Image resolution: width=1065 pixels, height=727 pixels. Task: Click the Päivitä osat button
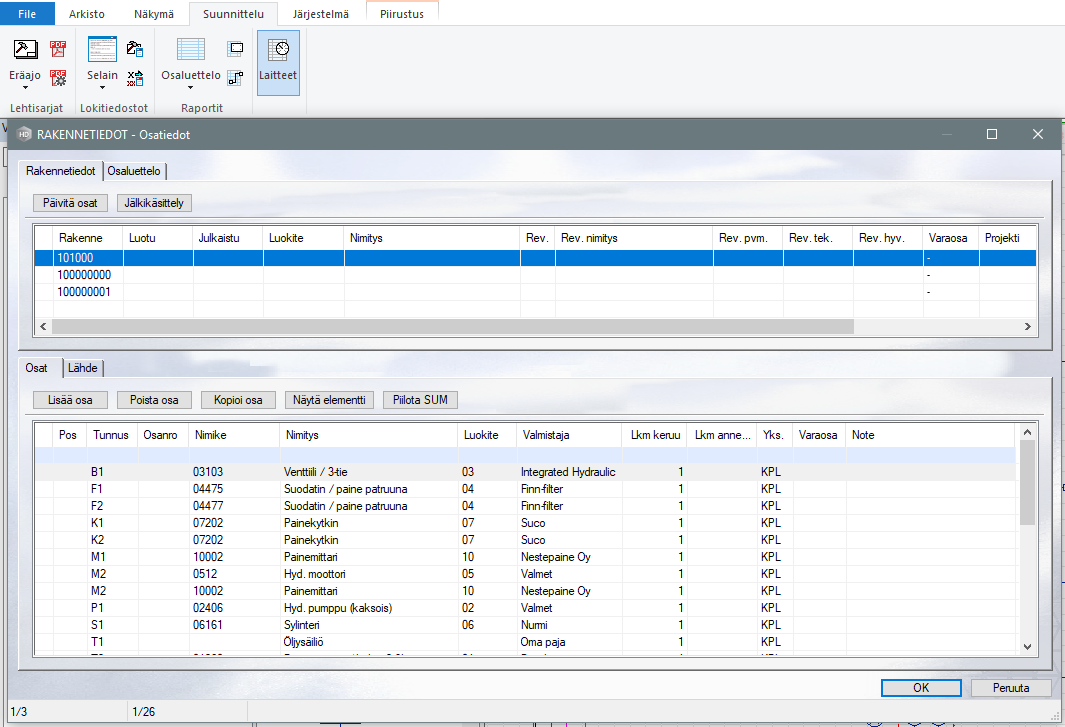tap(70, 203)
